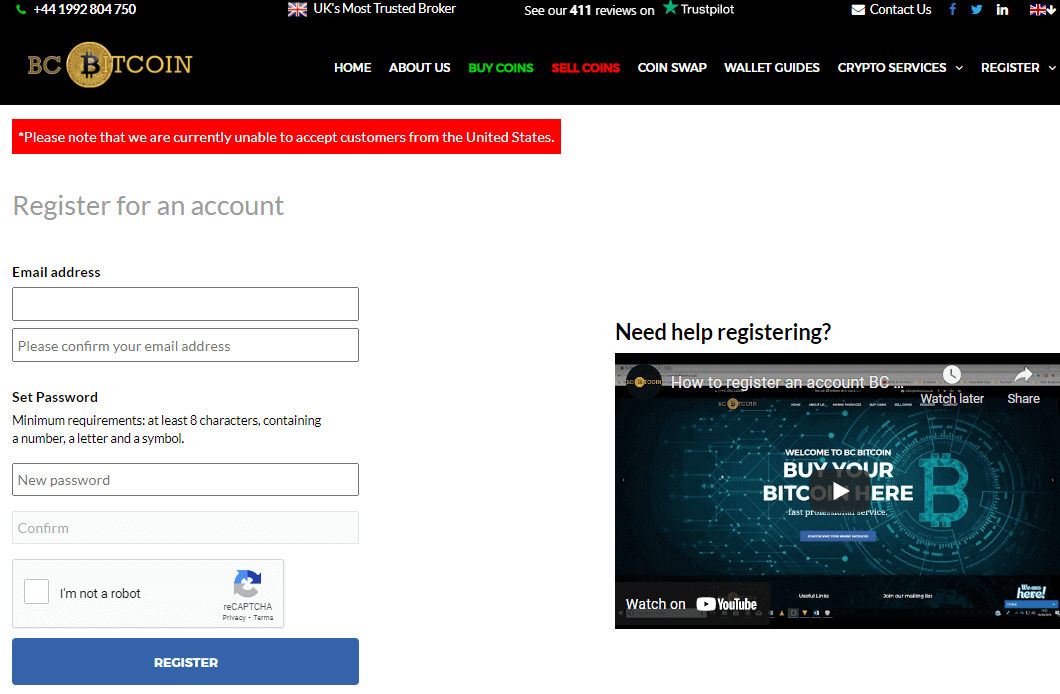Open the BUY COINS menu item

501,68
